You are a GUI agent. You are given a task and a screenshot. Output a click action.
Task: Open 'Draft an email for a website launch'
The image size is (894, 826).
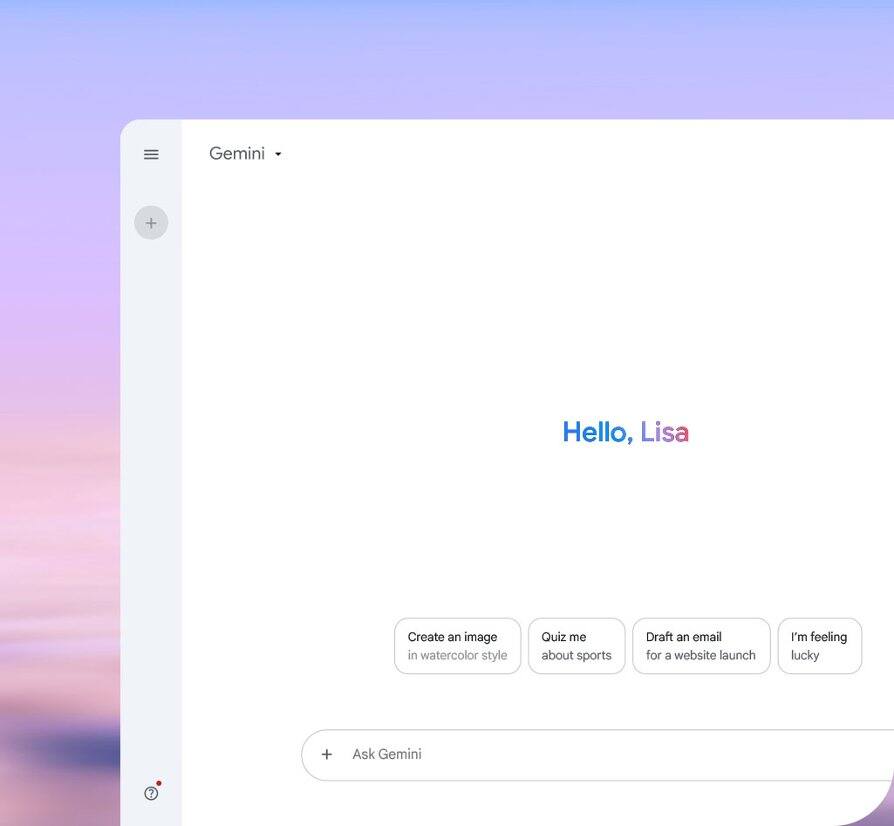[701, 645]
